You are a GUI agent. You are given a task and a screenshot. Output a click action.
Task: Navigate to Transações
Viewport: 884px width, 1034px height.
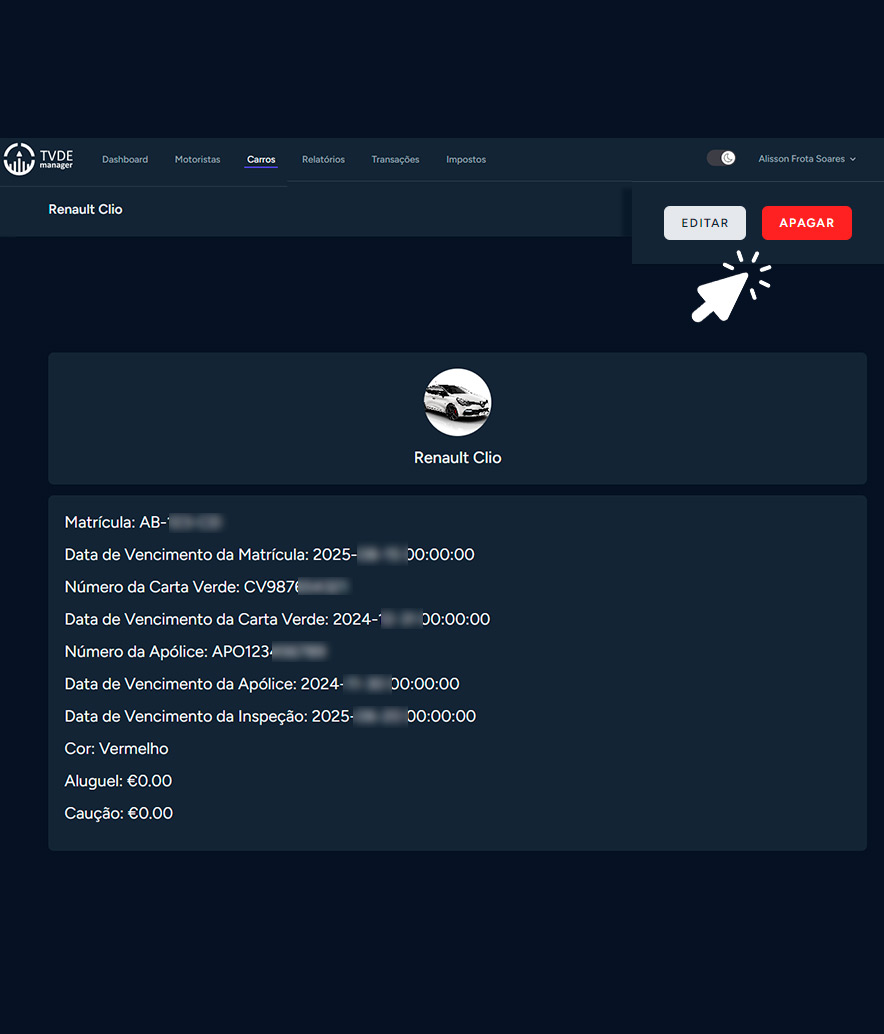click(395, 160)
